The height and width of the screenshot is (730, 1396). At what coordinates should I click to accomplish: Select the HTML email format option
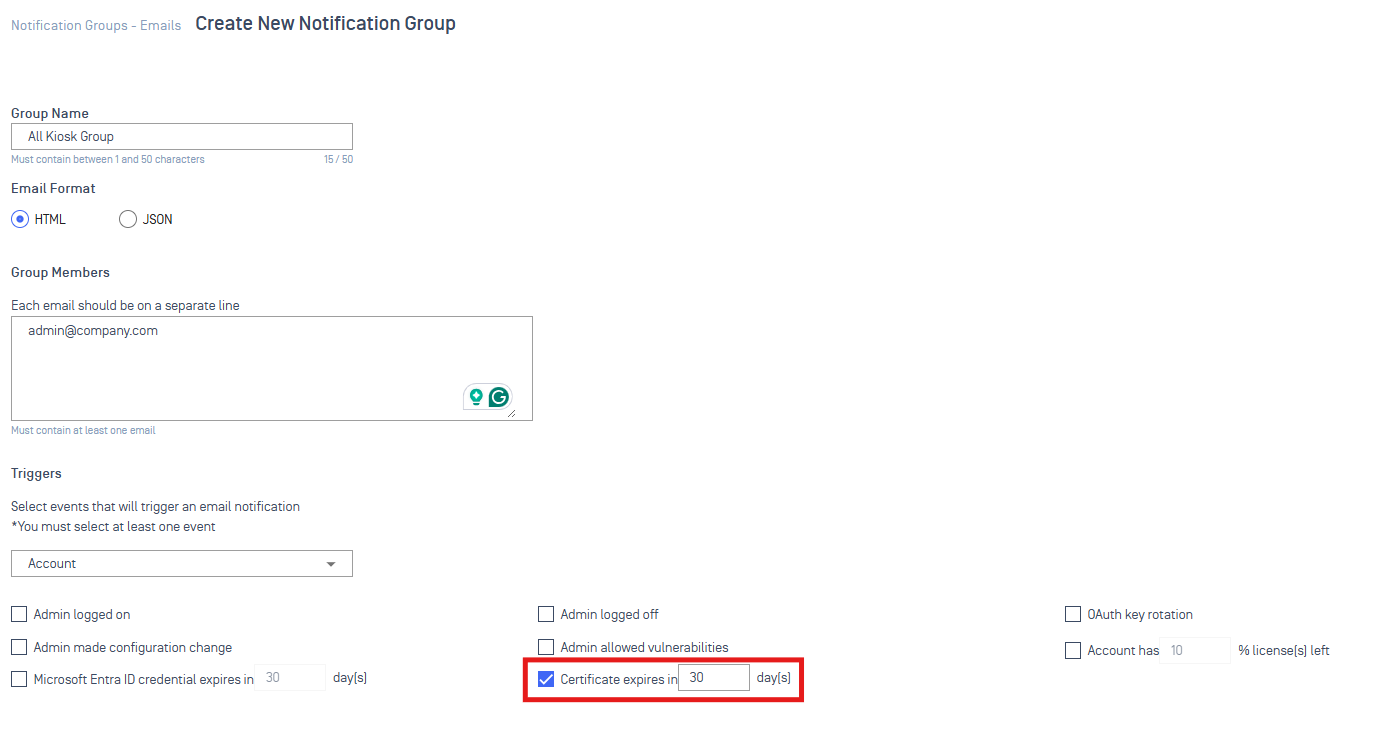tap(20, 219)
